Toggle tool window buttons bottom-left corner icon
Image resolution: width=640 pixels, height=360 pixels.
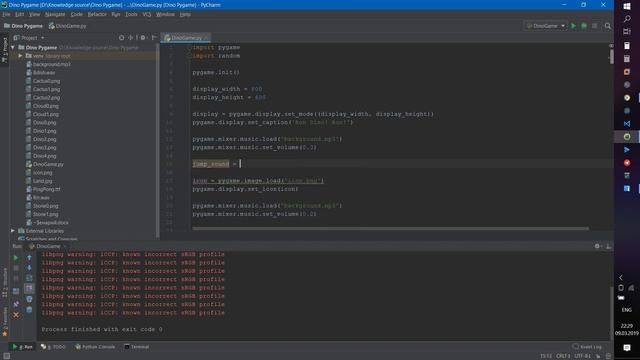6,356
